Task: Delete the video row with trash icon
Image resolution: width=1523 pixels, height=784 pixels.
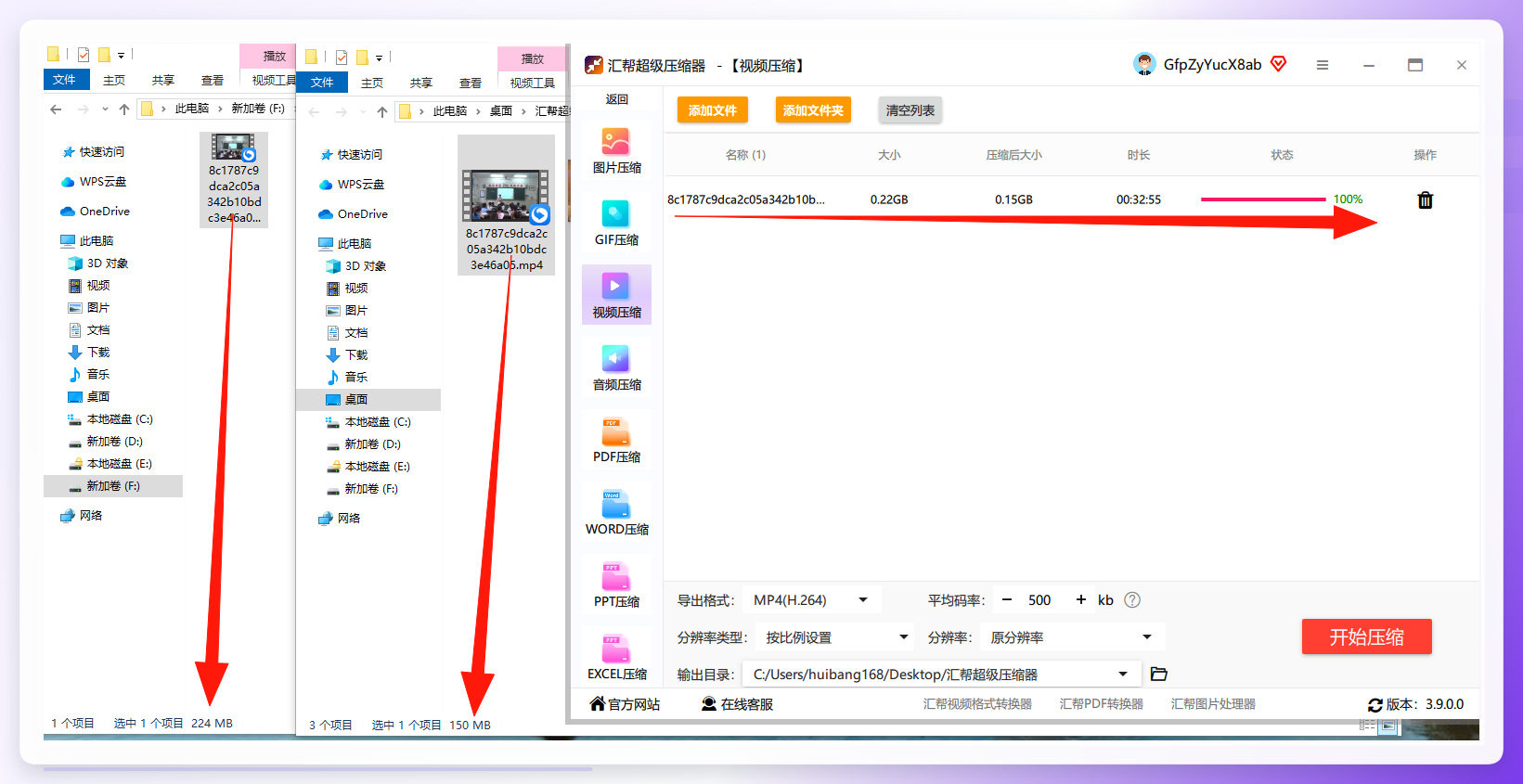Action: [x=1425, y=199]
